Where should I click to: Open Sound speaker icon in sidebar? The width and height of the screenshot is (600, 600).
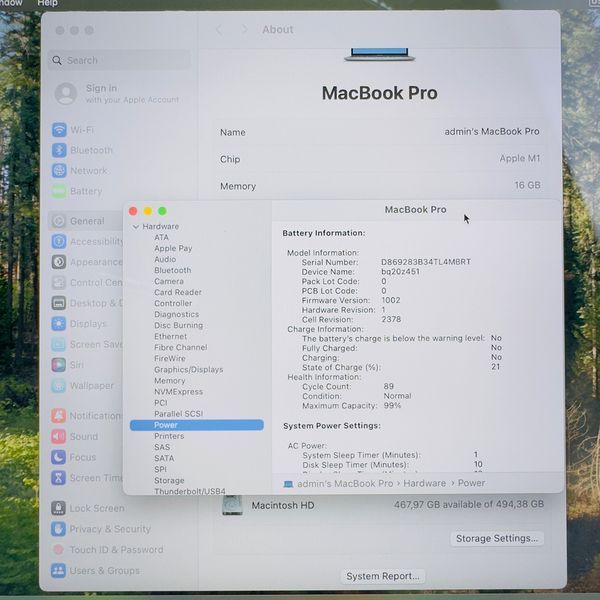58,436
